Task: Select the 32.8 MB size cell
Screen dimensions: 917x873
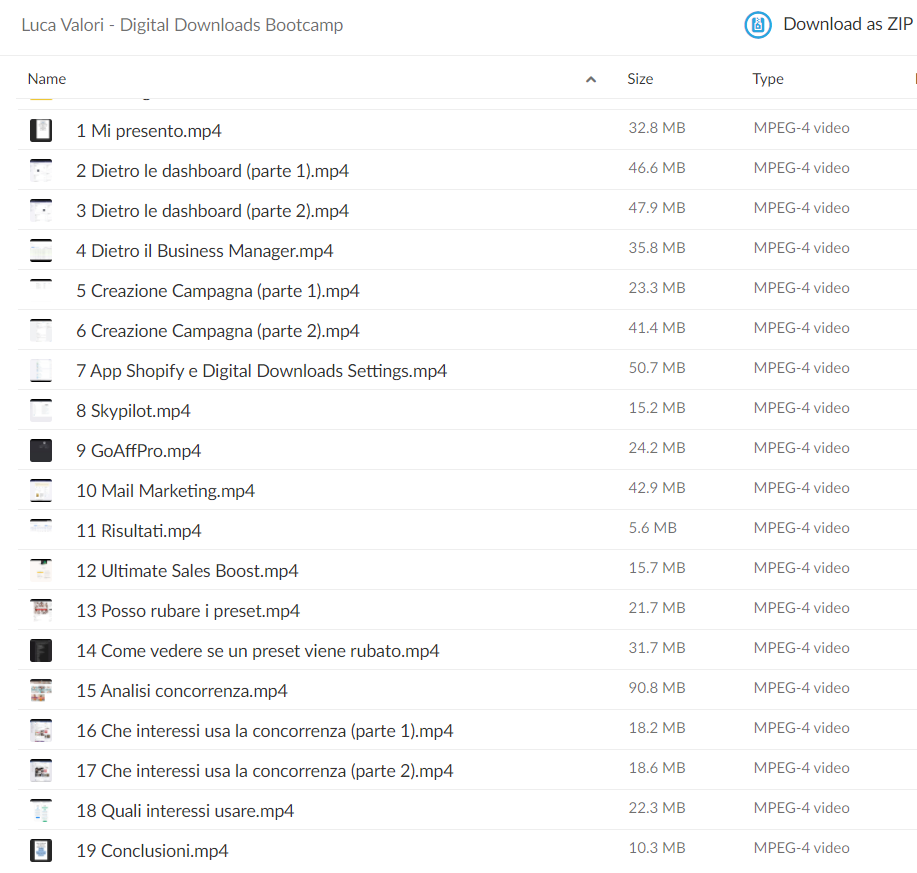Action: click(x=657, y=127)
